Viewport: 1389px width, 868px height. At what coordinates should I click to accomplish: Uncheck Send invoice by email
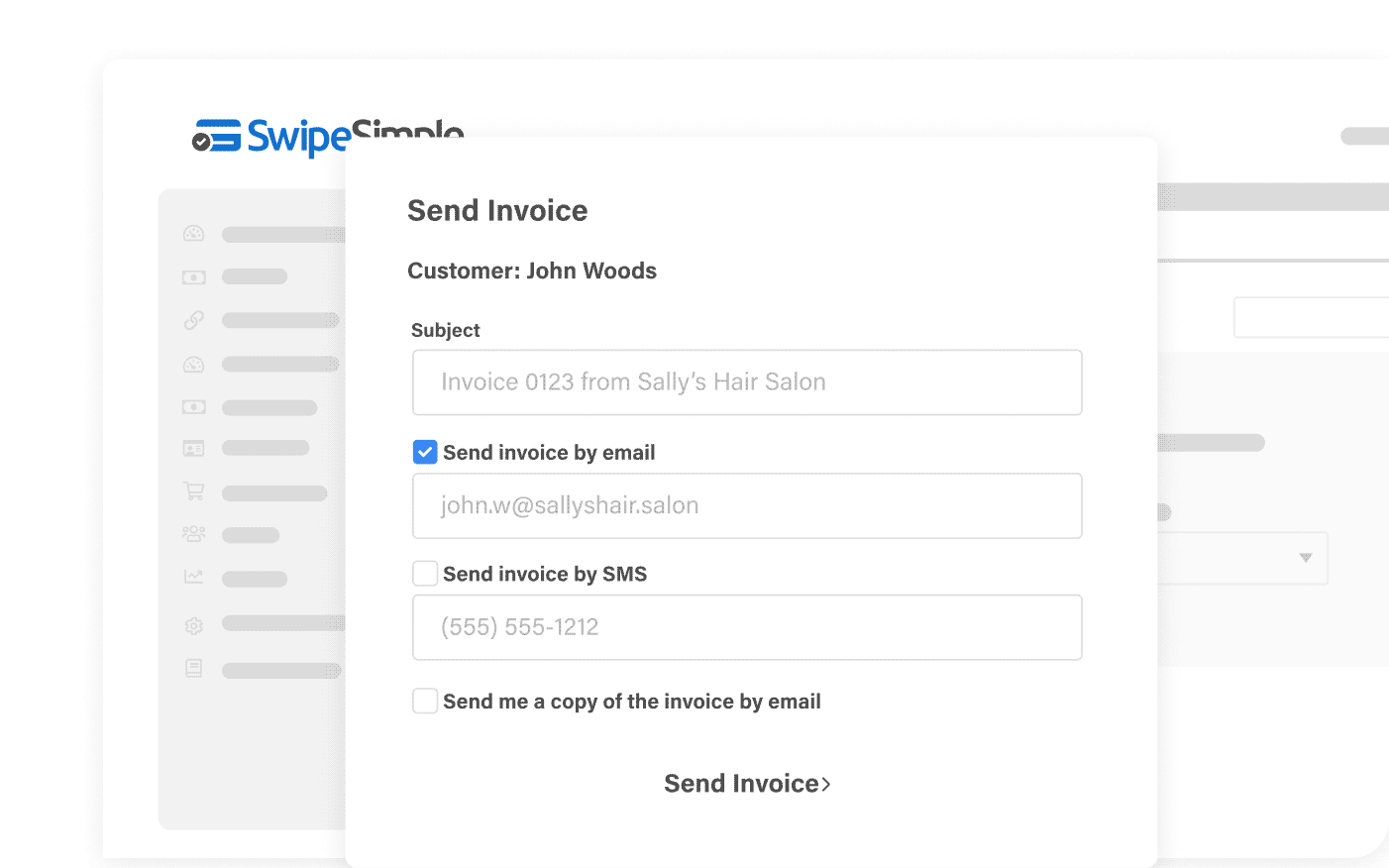pos(424,452)
